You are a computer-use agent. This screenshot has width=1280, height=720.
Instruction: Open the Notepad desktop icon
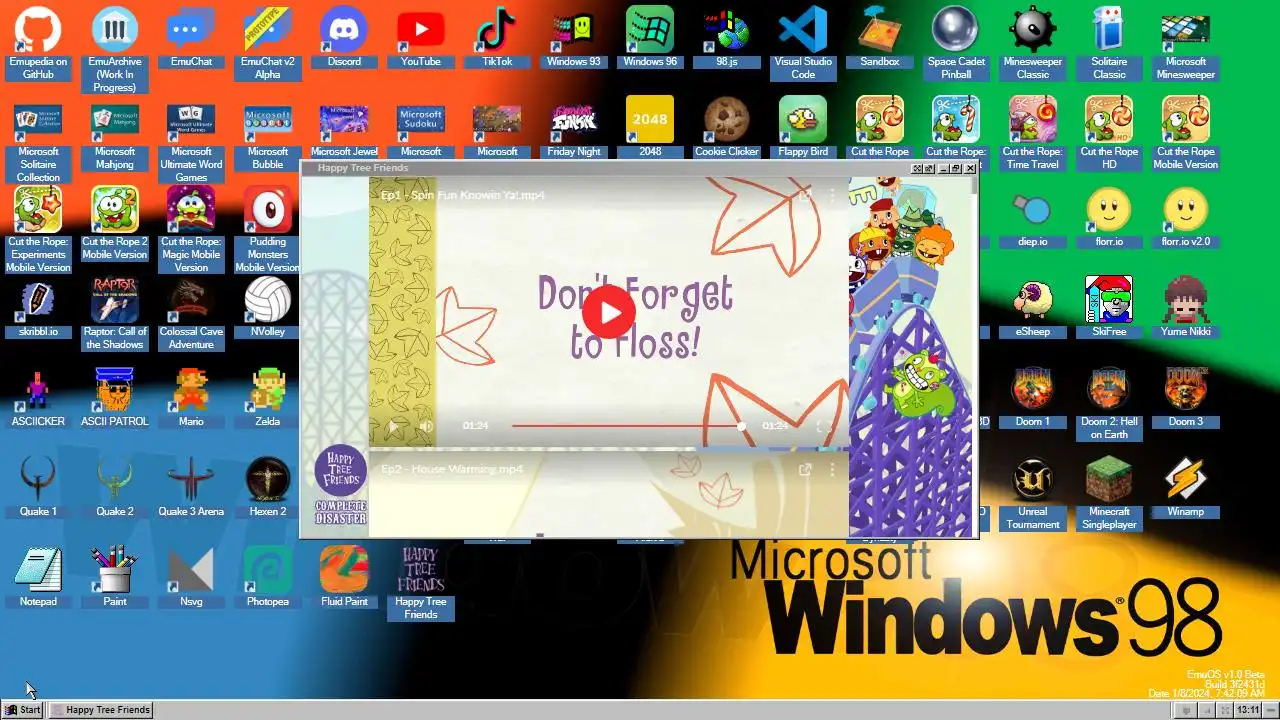click(38, 577)
